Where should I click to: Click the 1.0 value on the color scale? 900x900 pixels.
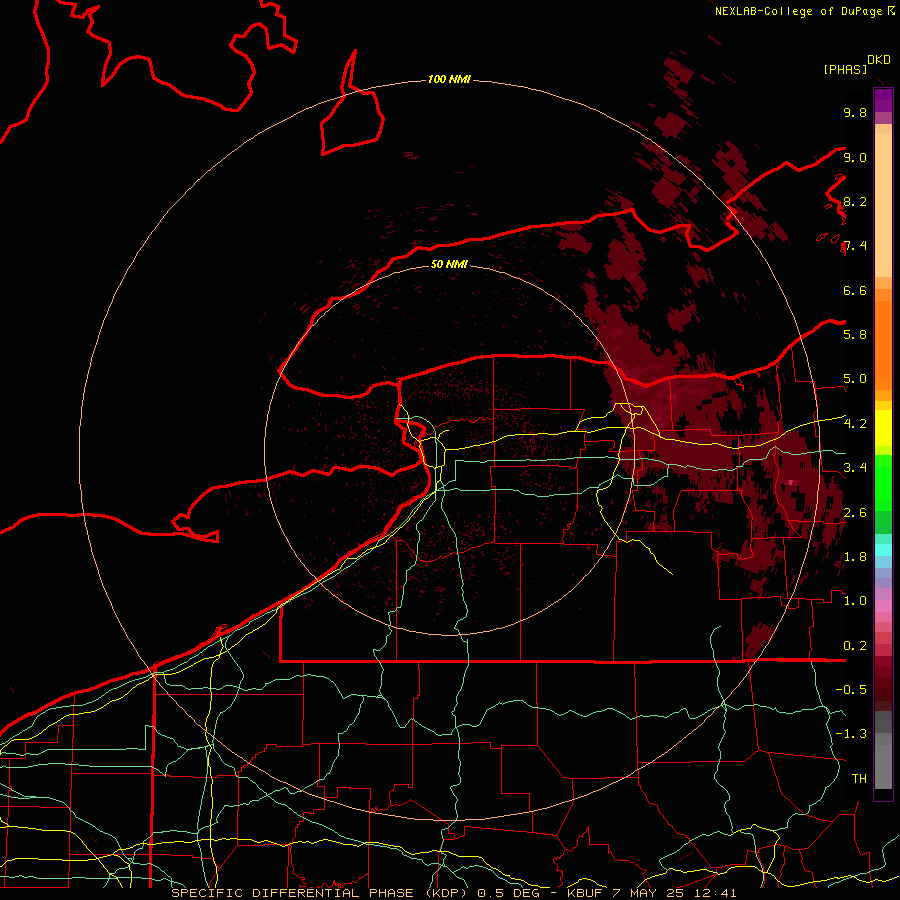click(855, 601)
